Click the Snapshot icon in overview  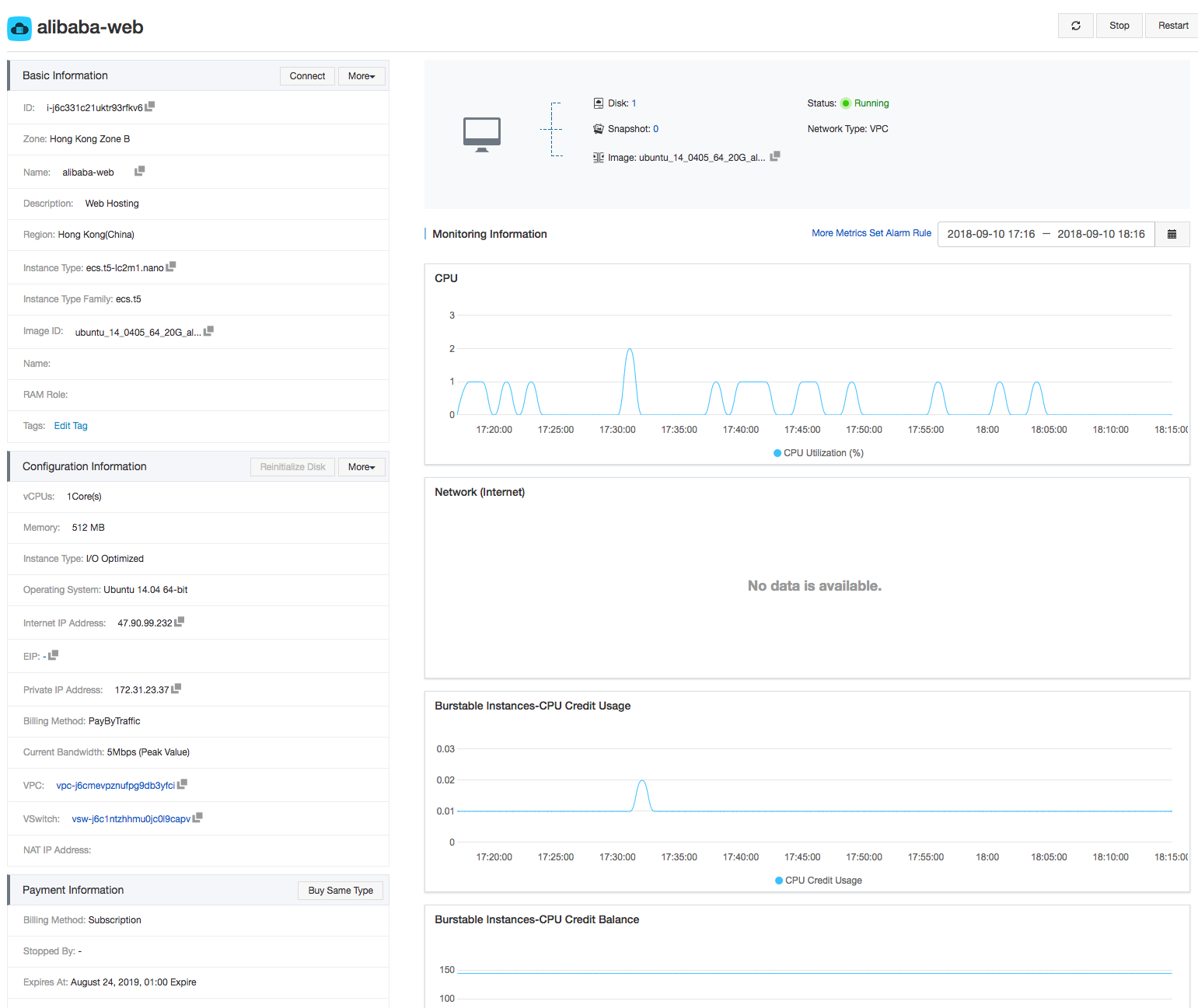click(599, 129)
